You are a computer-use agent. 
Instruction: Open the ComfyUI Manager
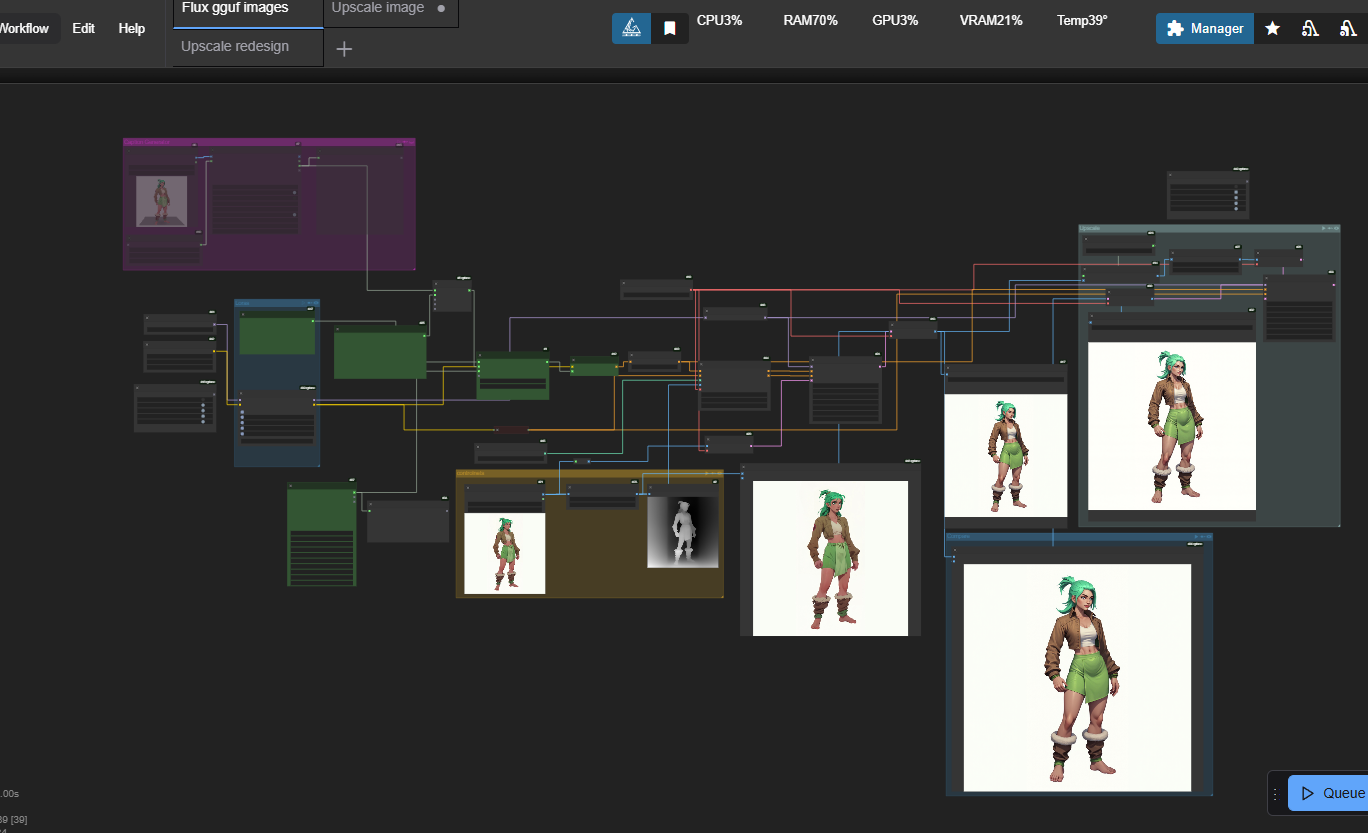tap(1205, 29)
